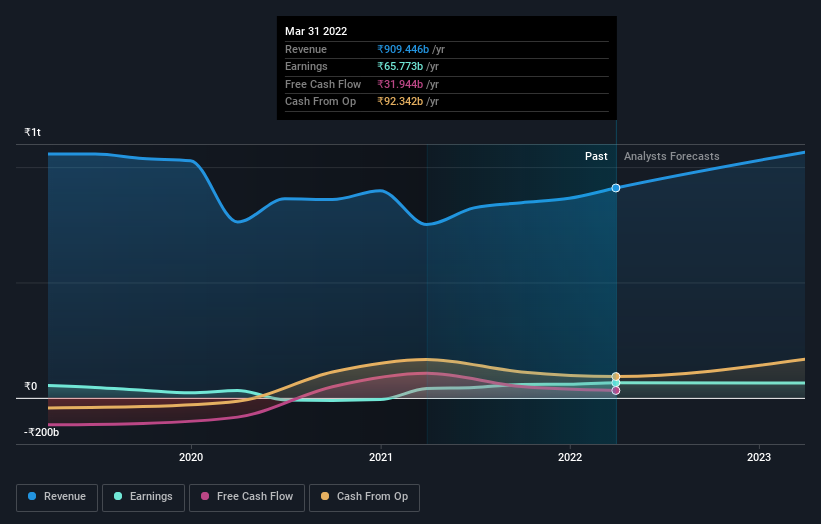Click the -₹200b y-axis label

pyautogui.click(x=41, y=432)
